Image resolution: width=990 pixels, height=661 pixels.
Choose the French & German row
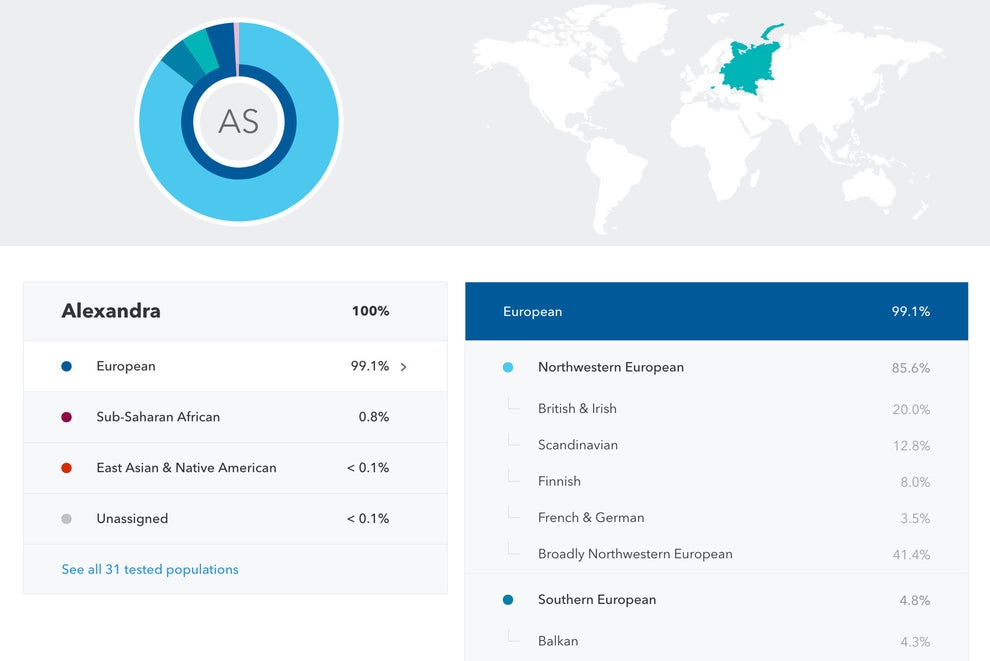[716, 518]
